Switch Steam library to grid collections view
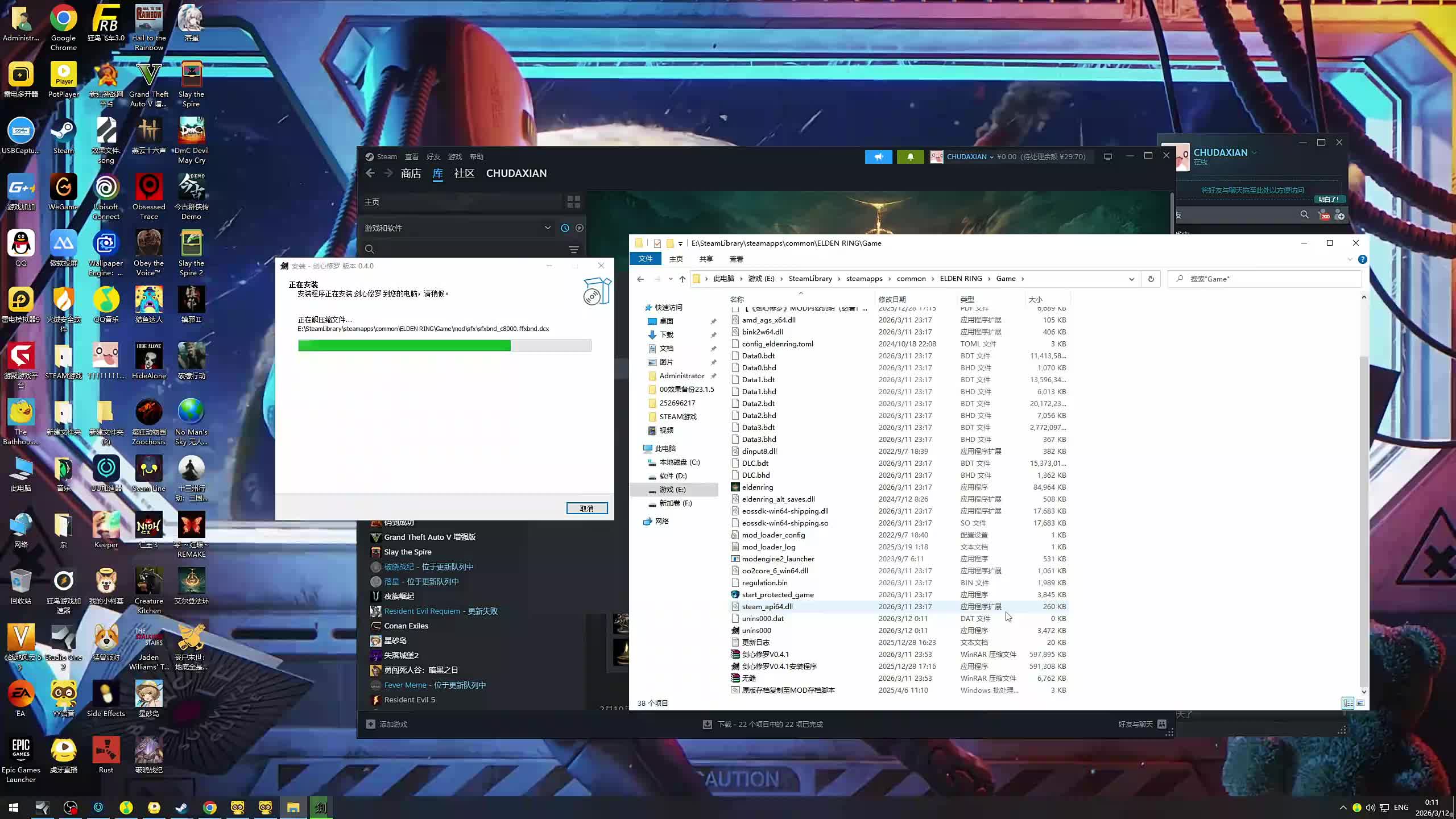The height and width of the screenshot is (819, 1456). (x=573, y=202)
